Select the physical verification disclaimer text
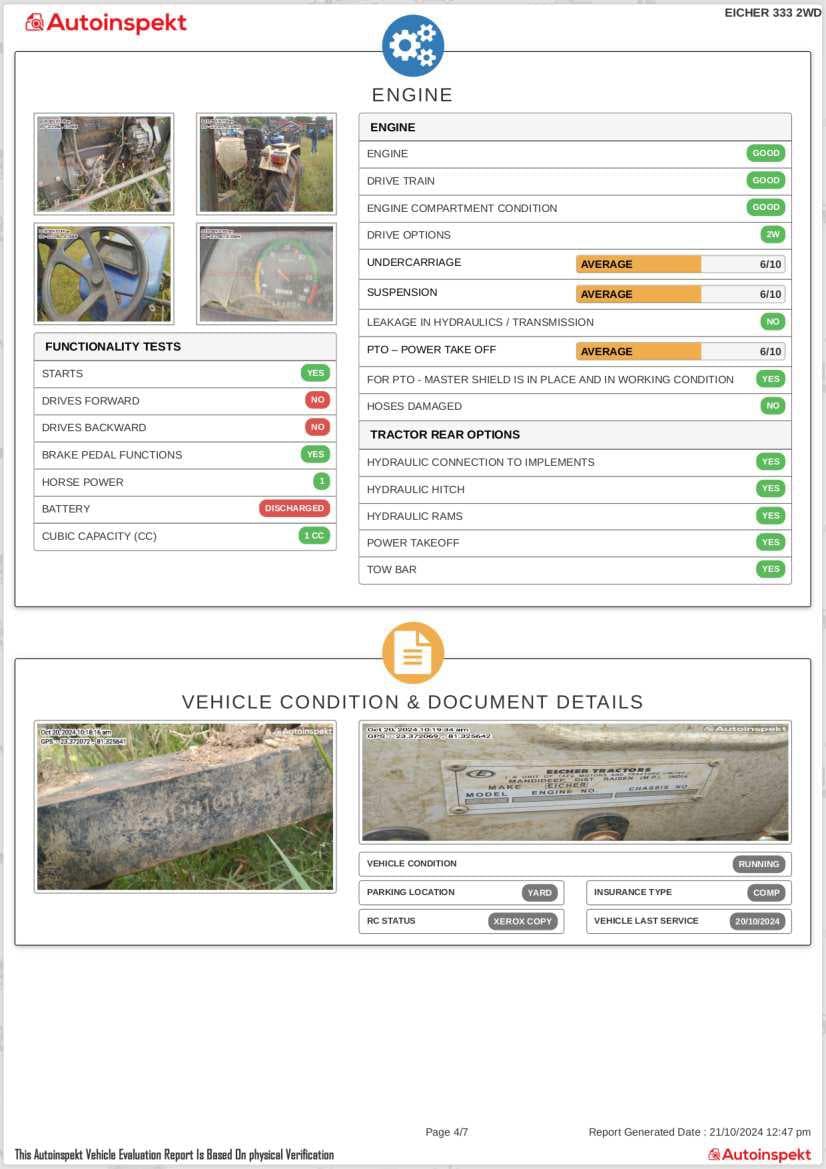Screen dimensions: 826x1169 tap(174, 1155)
